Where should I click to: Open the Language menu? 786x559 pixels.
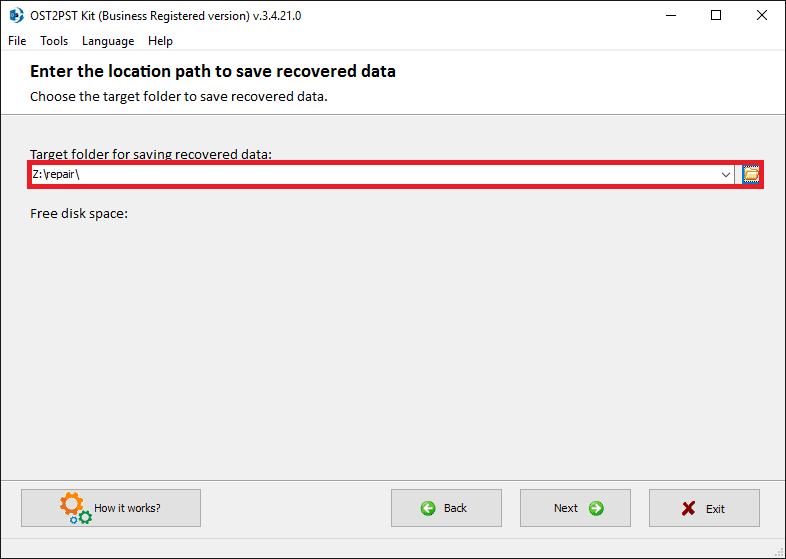[108, 41]
